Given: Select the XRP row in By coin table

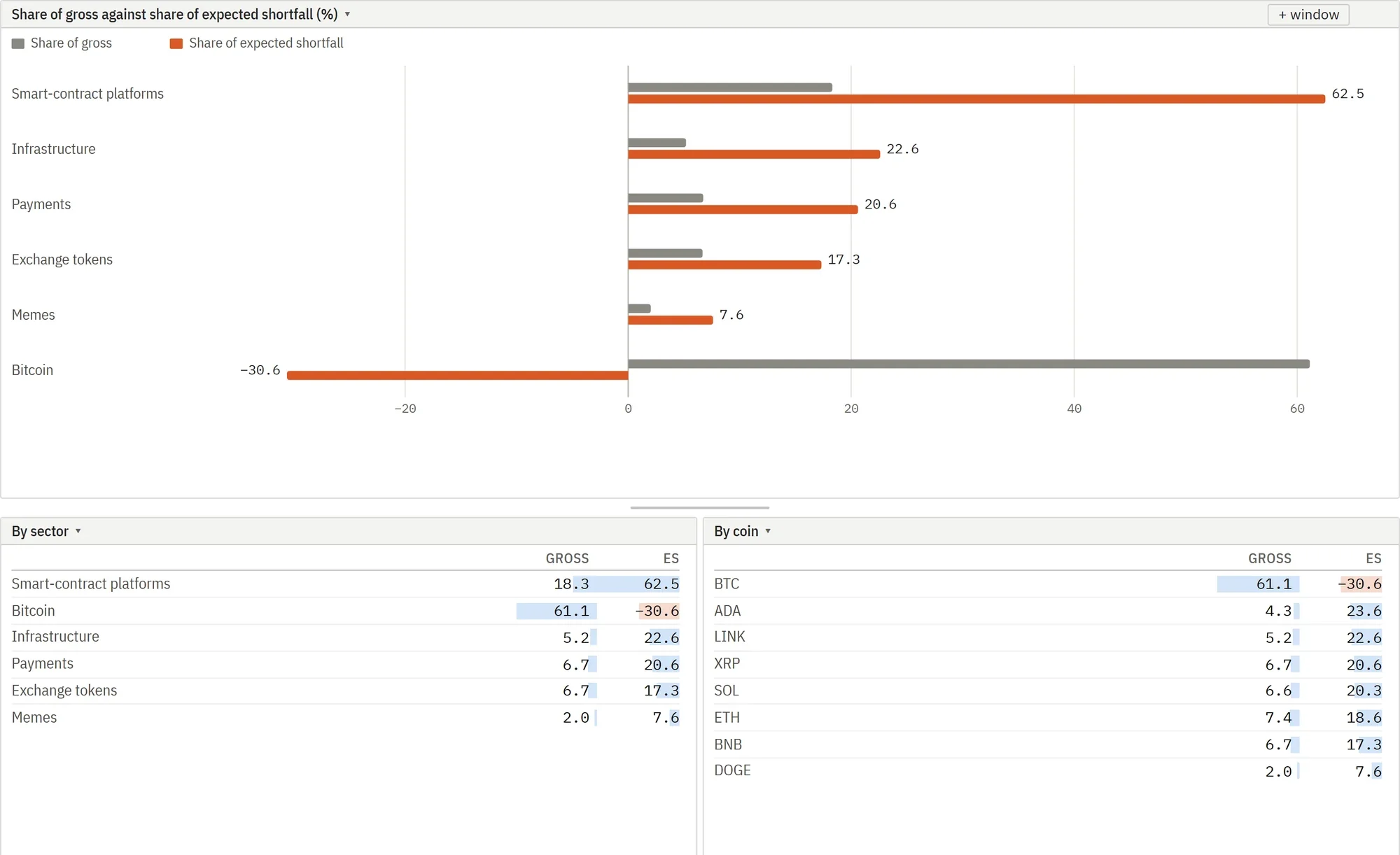Looking at the screenshot, I should point(1048,664).
